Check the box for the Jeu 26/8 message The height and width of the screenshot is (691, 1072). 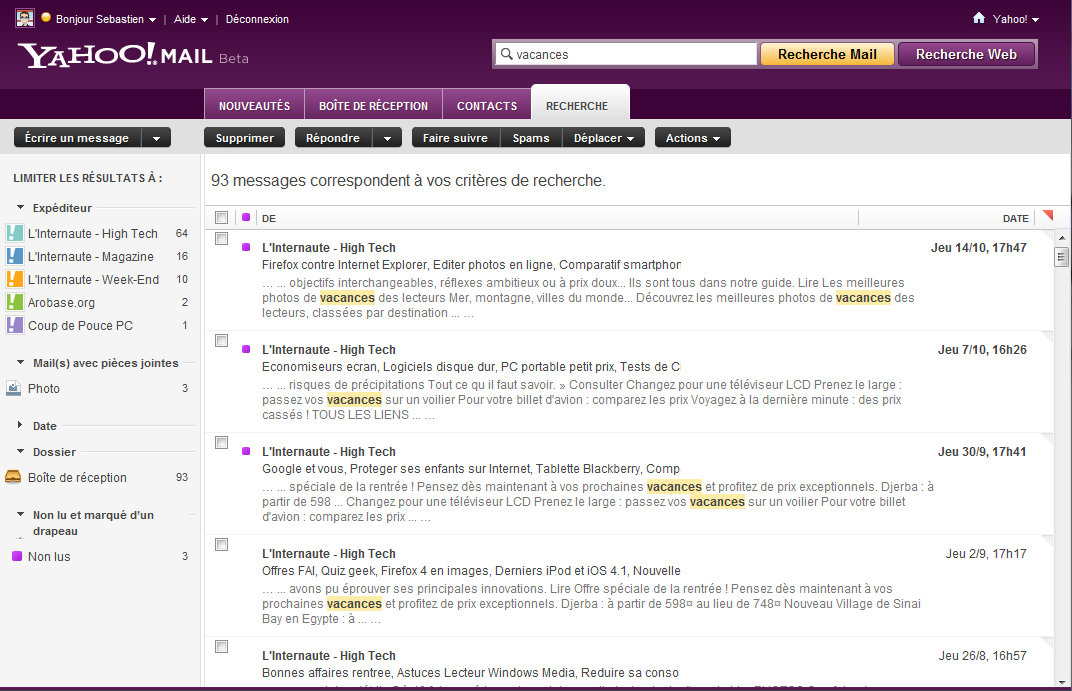[x=222, y=646]
